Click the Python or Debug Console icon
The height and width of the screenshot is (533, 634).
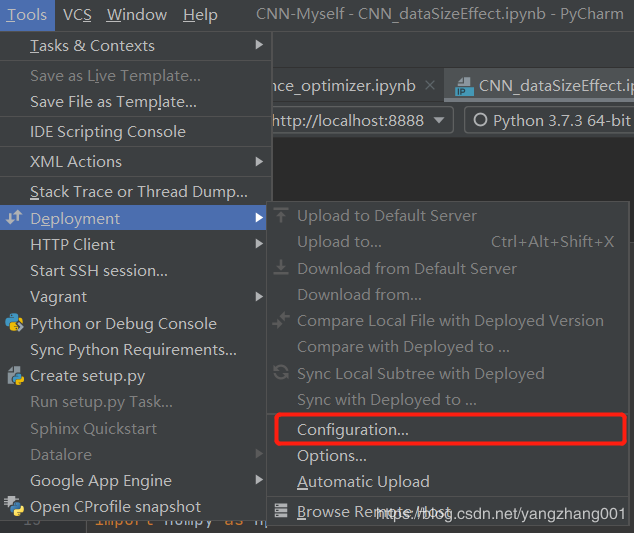[x=14, y=323]
